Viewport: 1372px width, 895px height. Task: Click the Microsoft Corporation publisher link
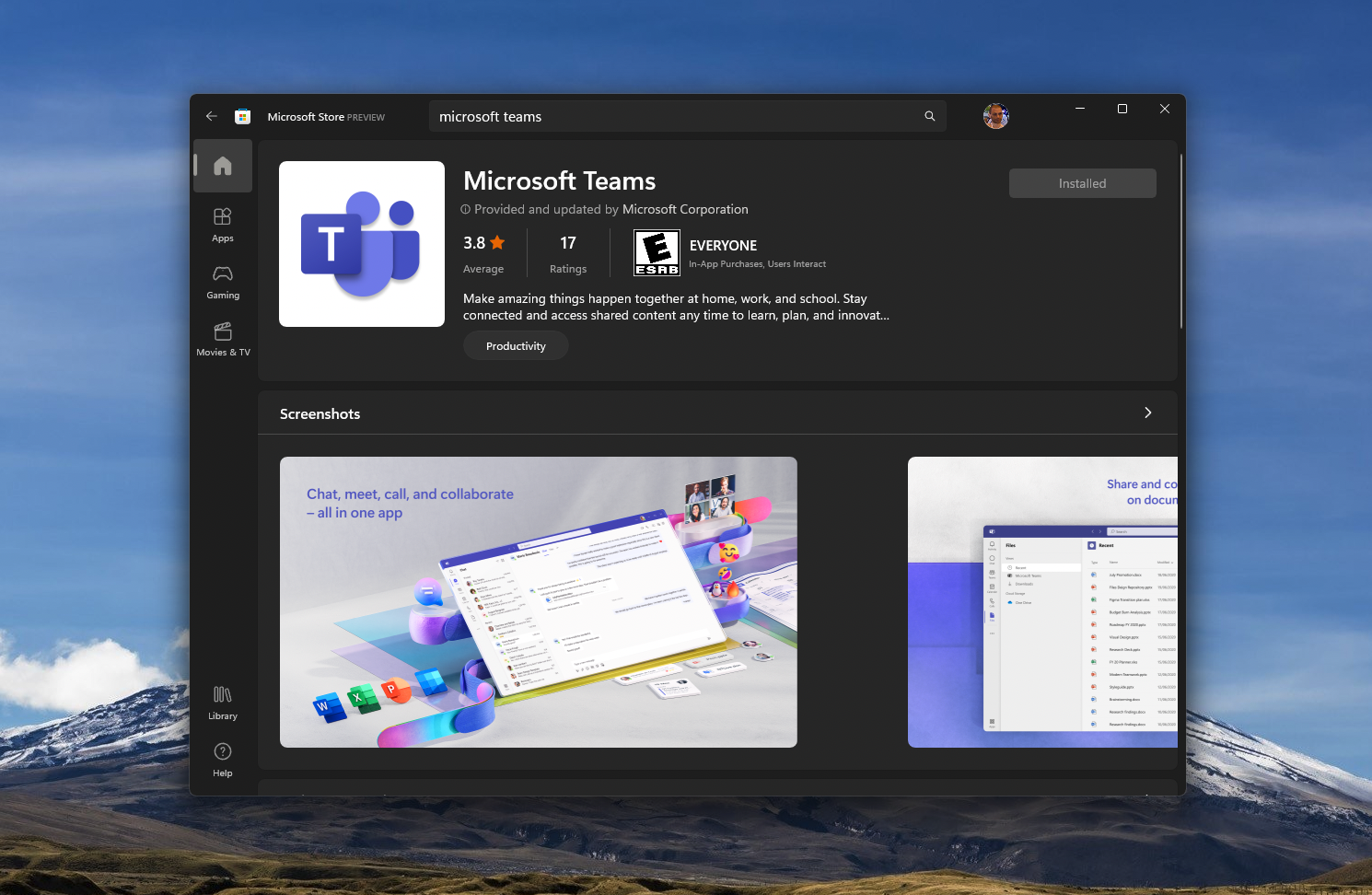pos(685,210)
